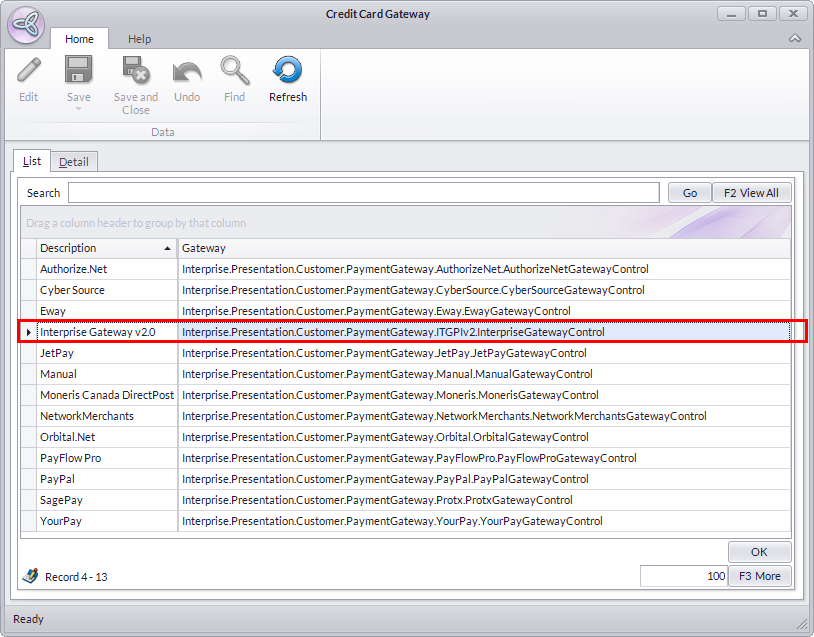814x637 pixels.
Task: Click the F3 More button
Action: coord(759,576)
